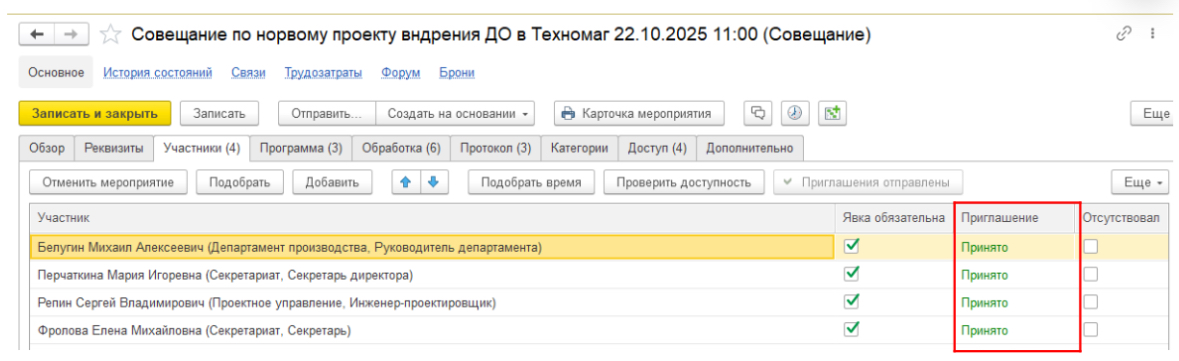Sort by the Участник column header

pyautogui.click(x=432, y=218)
